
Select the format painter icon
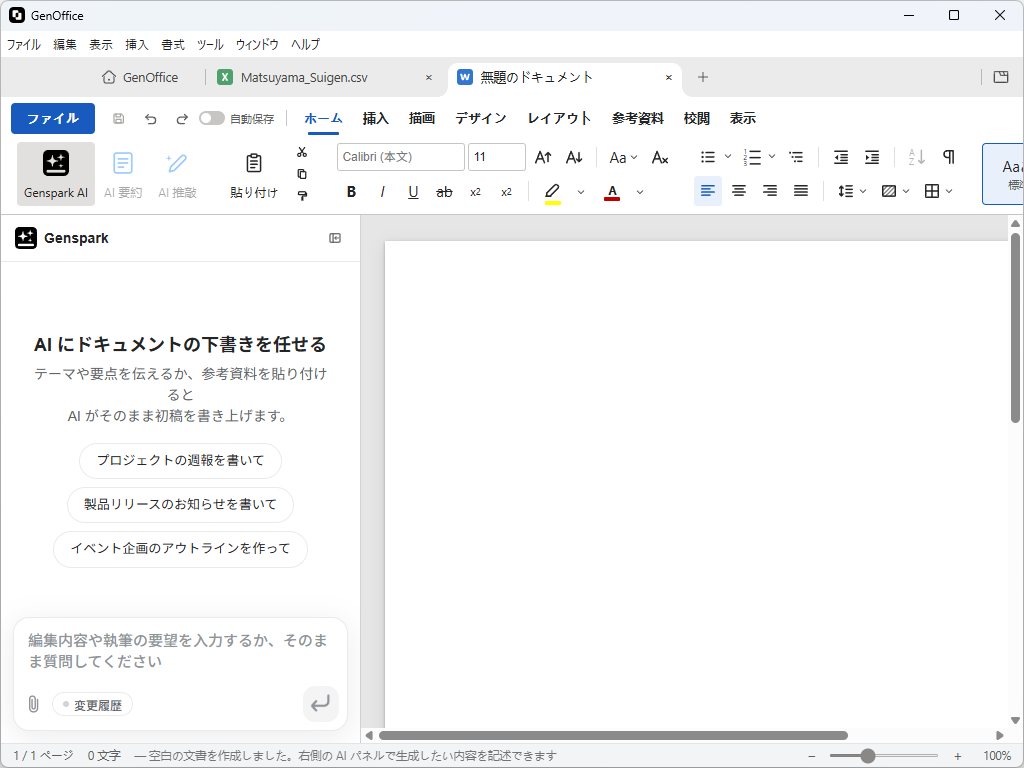tap(302, 195)
